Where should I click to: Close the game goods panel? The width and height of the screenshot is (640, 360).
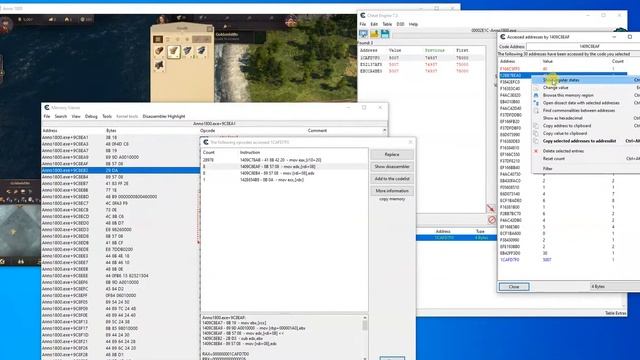(x=209, y=29)
